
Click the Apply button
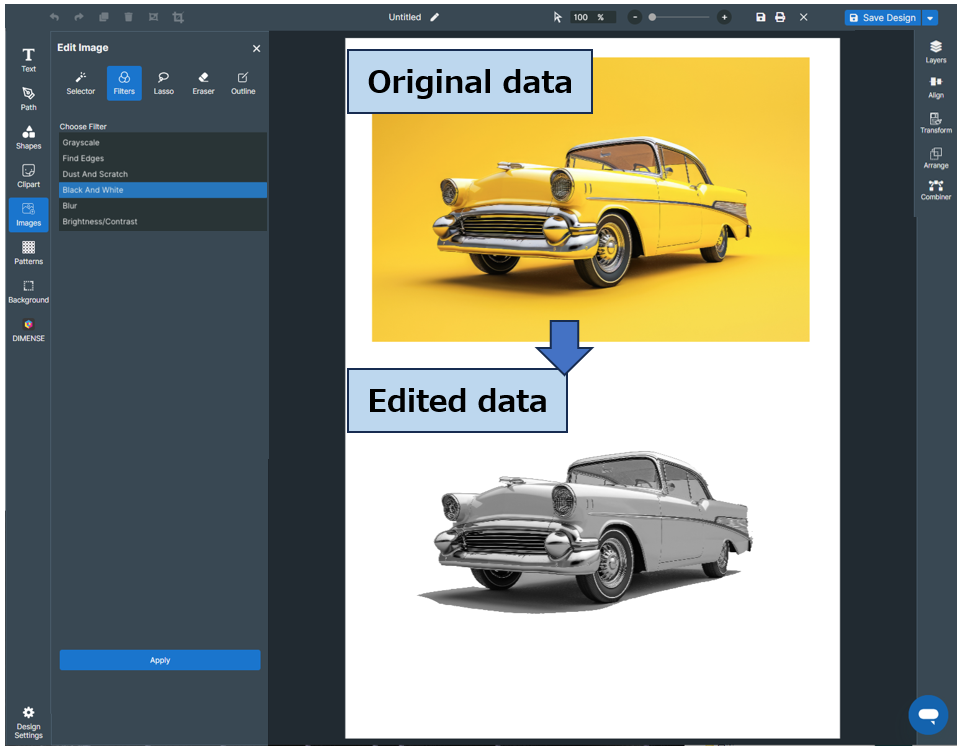tap(160, 660)
